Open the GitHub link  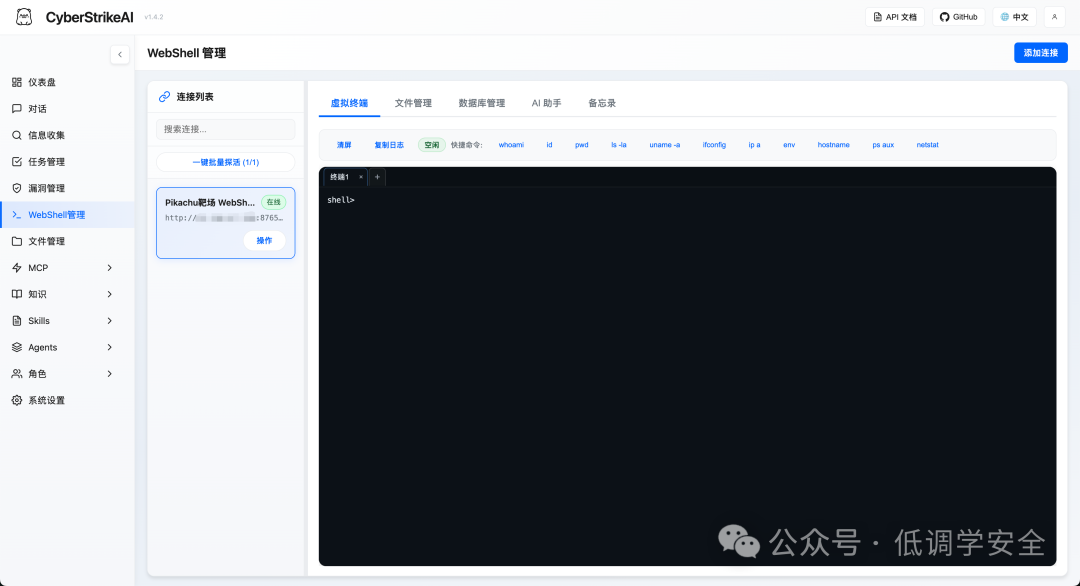(x=959, y=17)
